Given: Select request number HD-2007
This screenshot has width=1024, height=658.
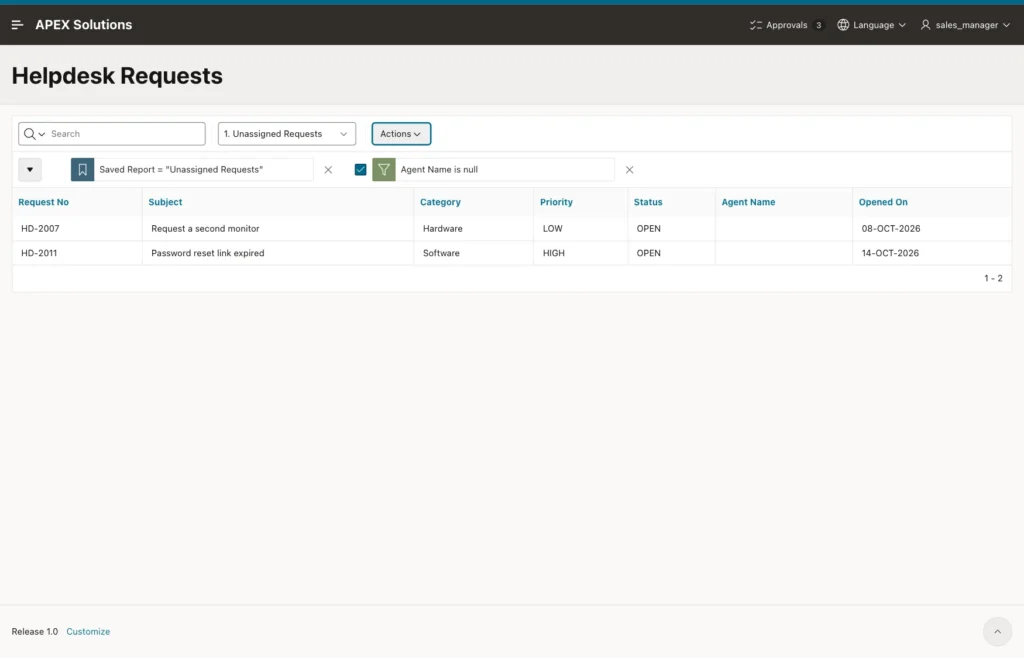Looking at the screenshot, I should click(x=40, y=228).
